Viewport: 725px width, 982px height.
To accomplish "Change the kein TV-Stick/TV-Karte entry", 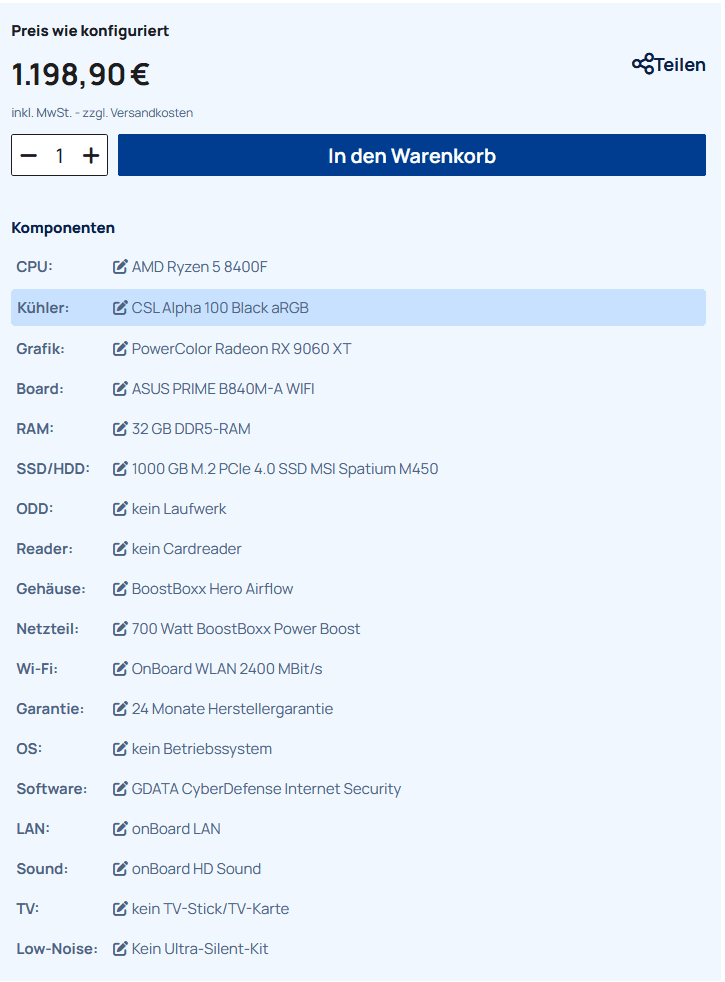I will (210, 909).
